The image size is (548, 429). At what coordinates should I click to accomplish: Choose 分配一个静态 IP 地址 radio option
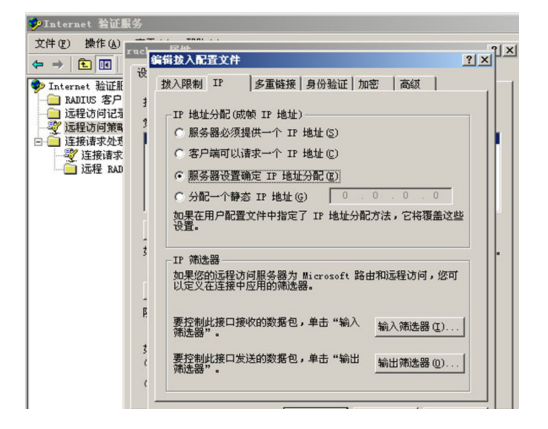point(179,197)
